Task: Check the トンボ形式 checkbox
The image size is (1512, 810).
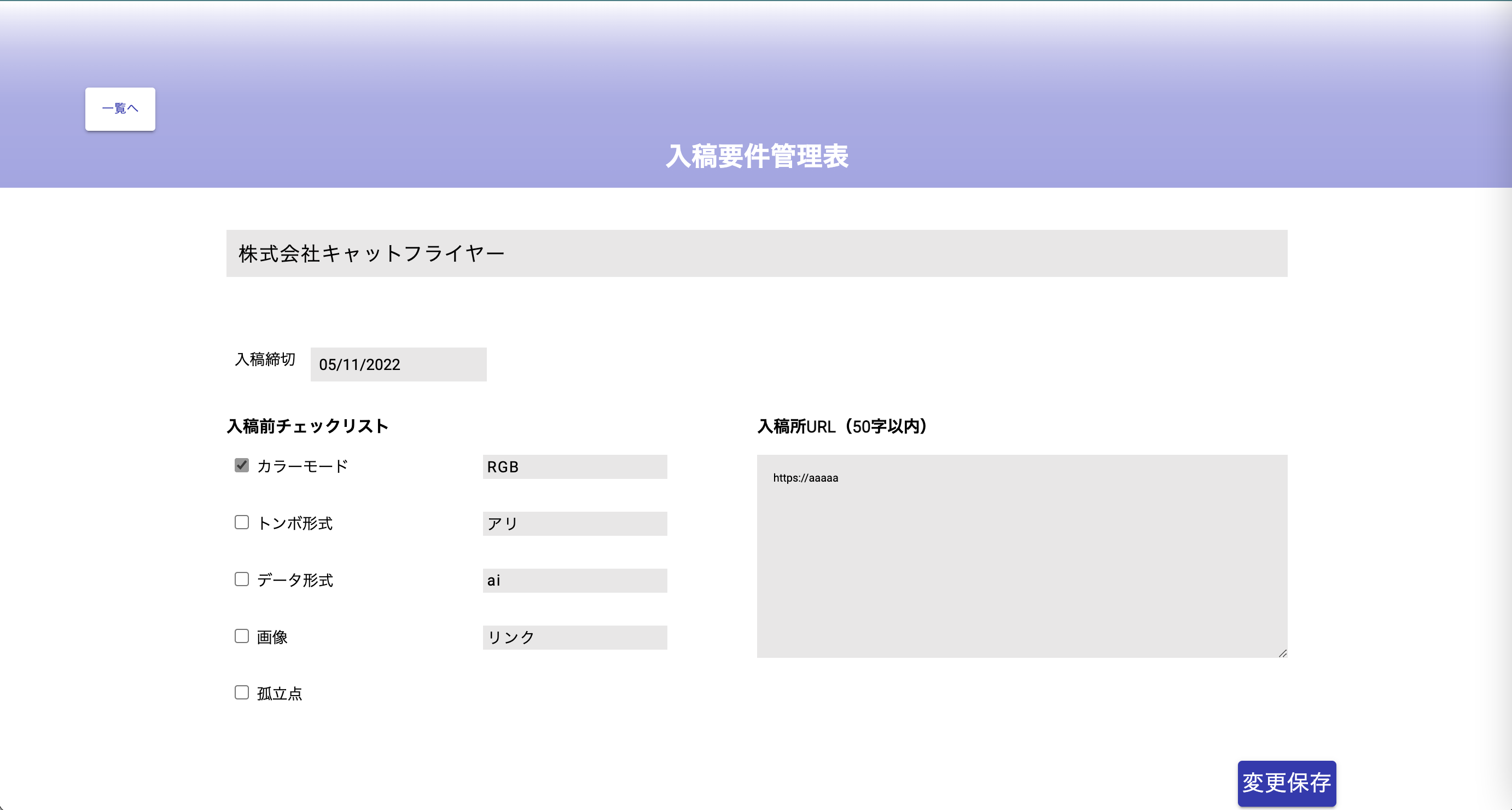Action: click(242, 522)
